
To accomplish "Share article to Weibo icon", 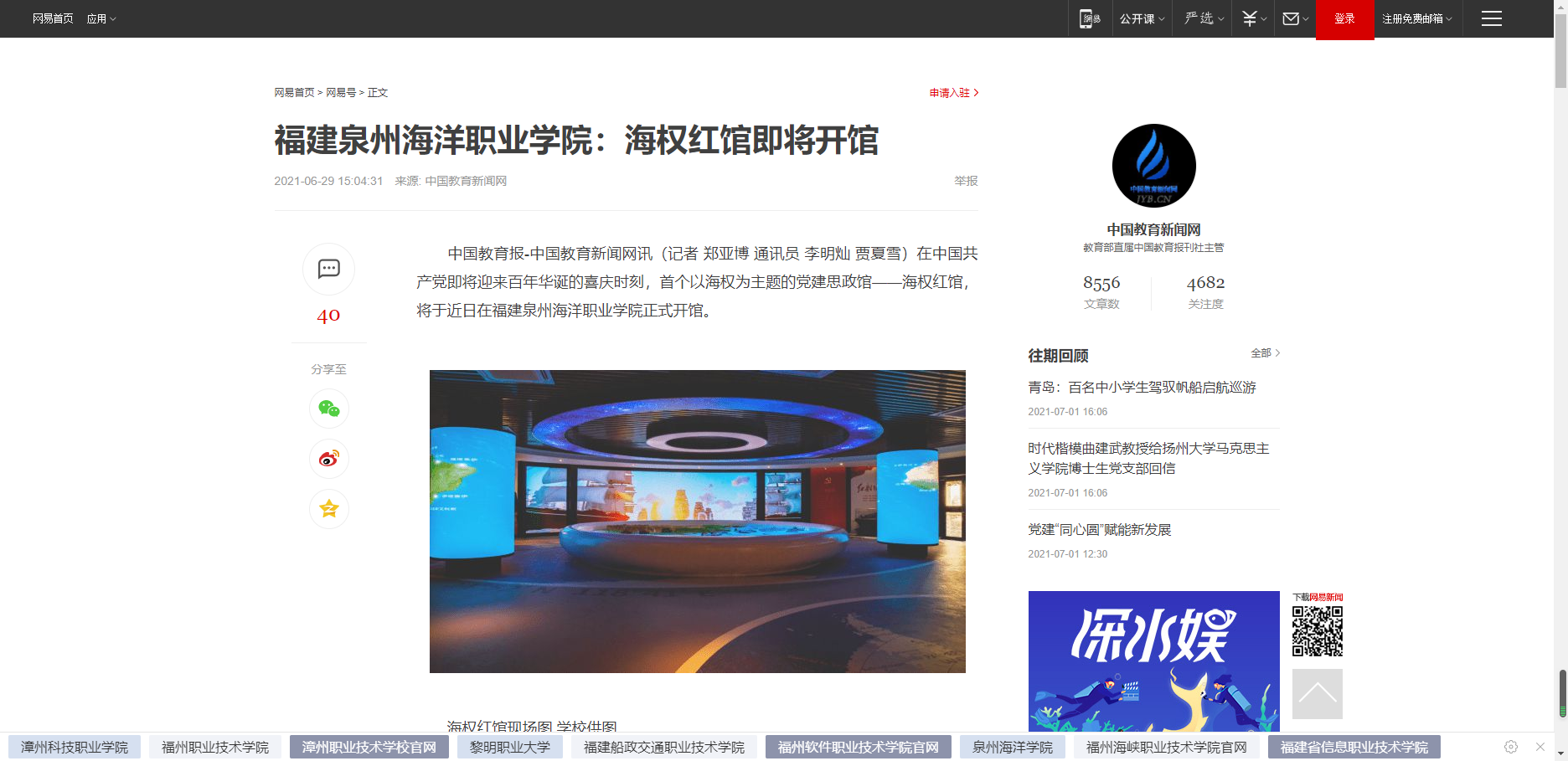I will tap(328, 459).
